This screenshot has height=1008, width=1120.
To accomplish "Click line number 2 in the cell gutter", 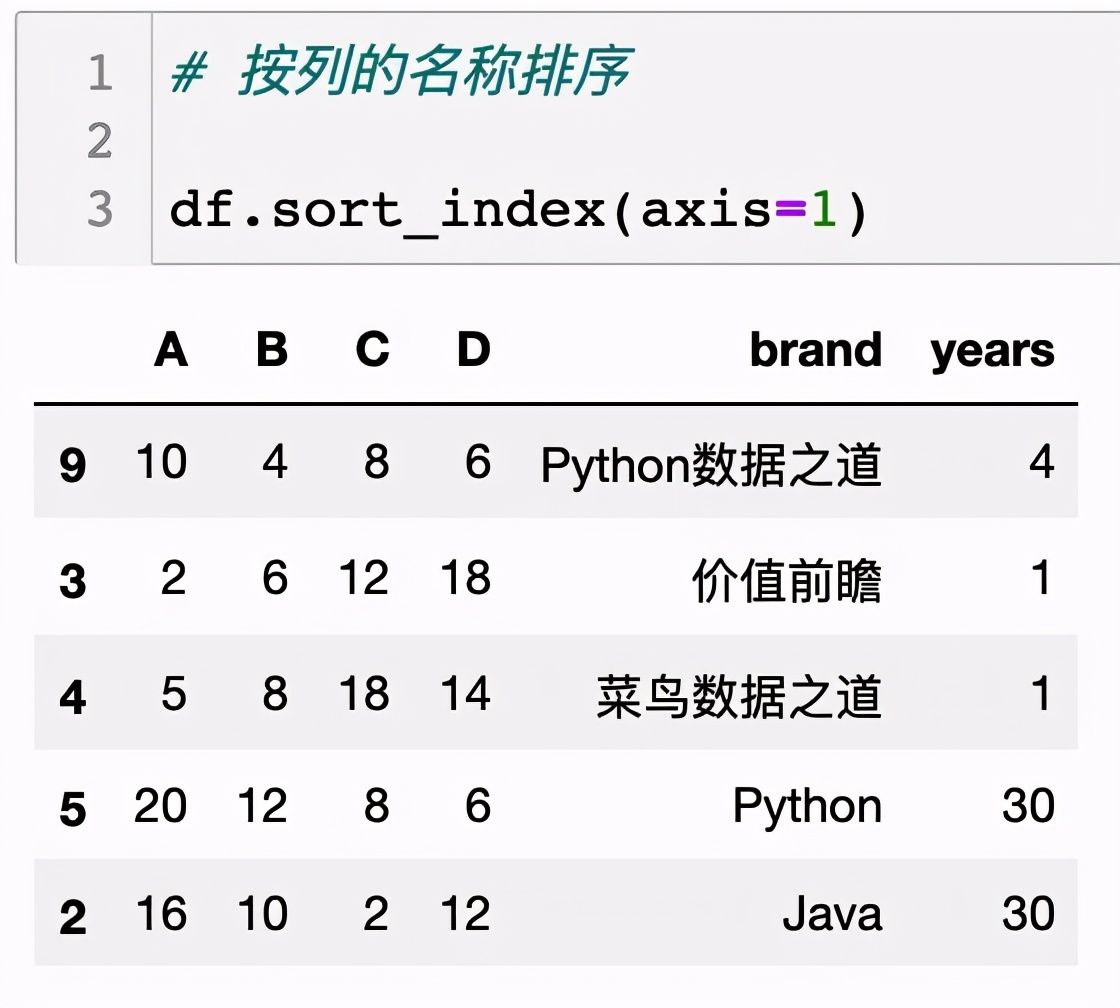I will coord(100,141).
